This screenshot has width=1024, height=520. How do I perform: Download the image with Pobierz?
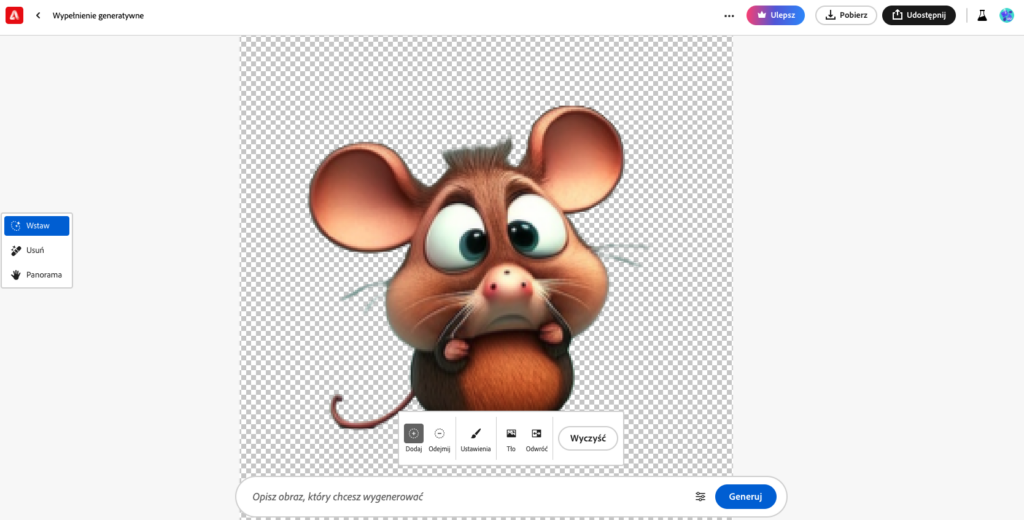click(x=845, y=15)
